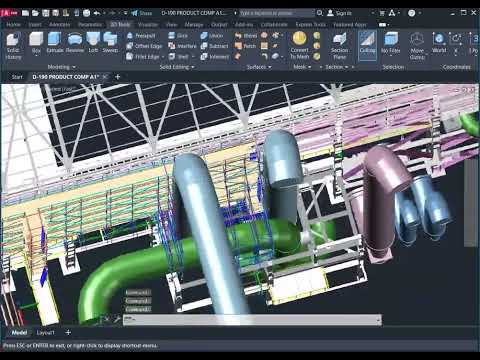Viewport: 480px width, 360px height.
Task: Click the help search input field
Action: click(277, 13)
